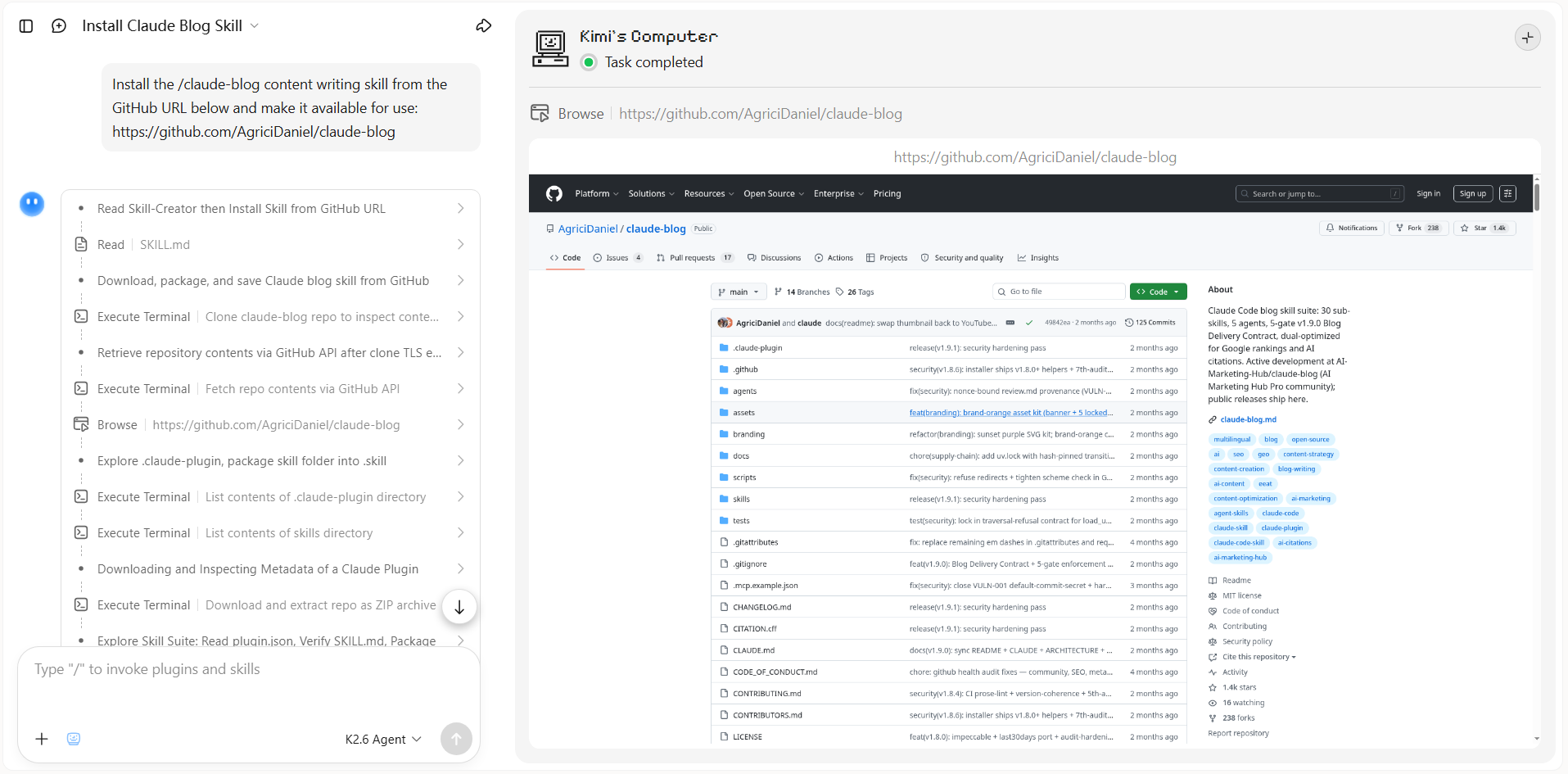This screenshot has width=1568, height=774.
Task: Select the claude-plugin topic tag
Action: click(1281, 528)
